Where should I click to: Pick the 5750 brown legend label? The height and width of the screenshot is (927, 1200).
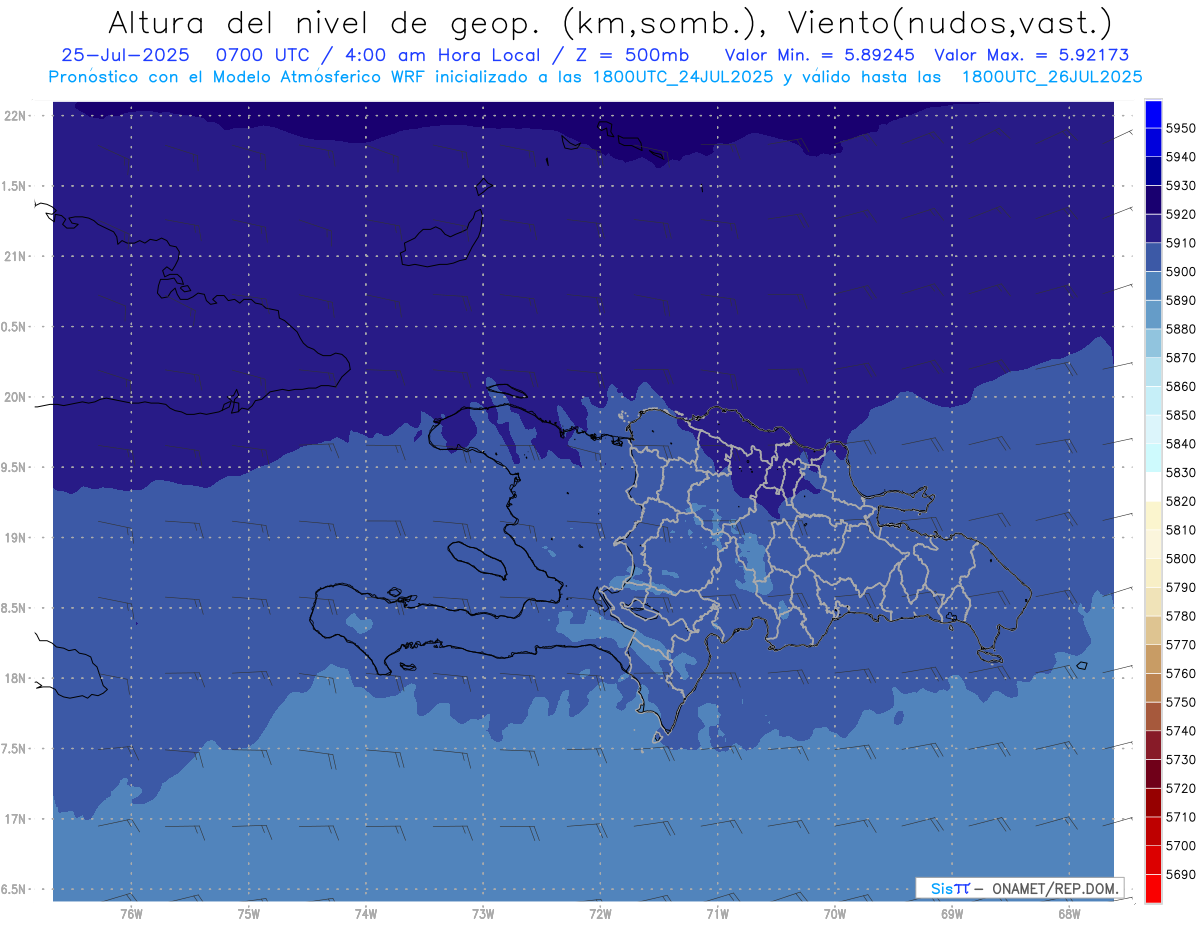point(1180,702)
